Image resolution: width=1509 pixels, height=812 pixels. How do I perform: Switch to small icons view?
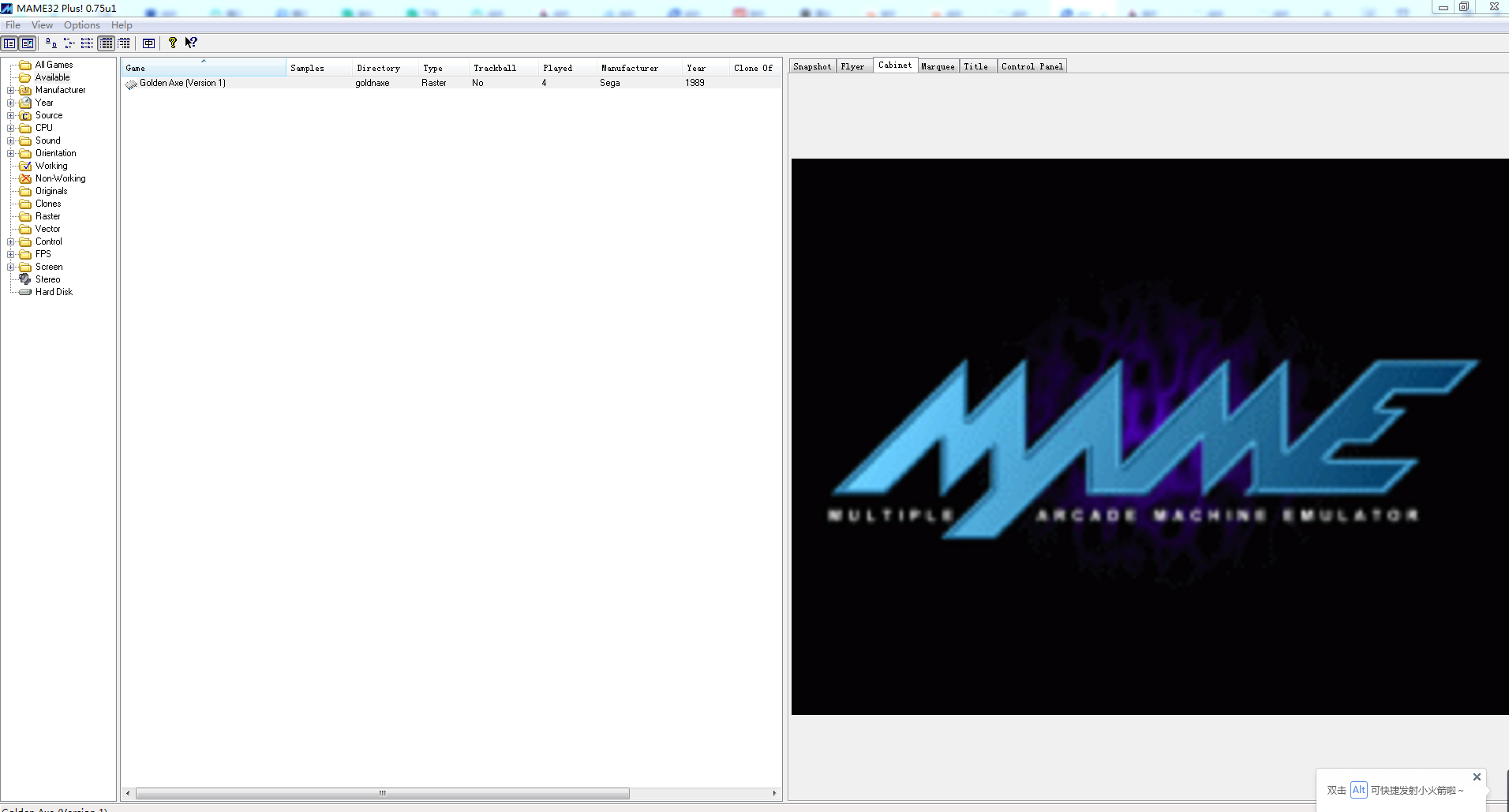click(69, 43)
